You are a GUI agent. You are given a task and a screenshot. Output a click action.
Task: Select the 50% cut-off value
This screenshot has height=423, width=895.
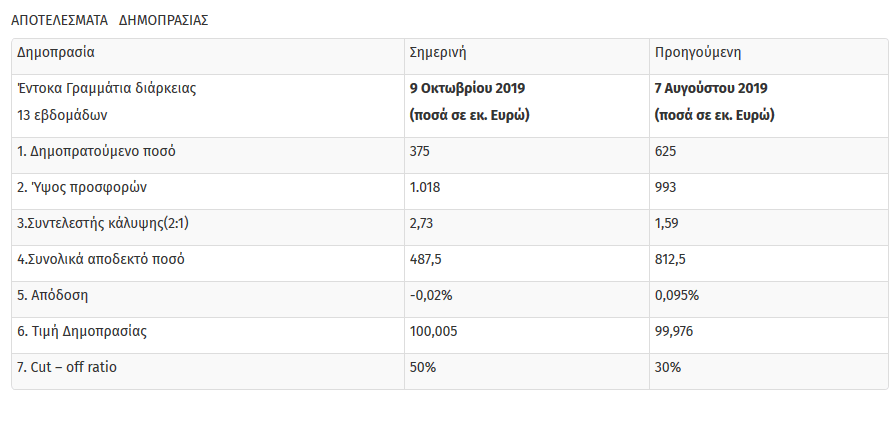pyautogui.click(x=423, y=367)
